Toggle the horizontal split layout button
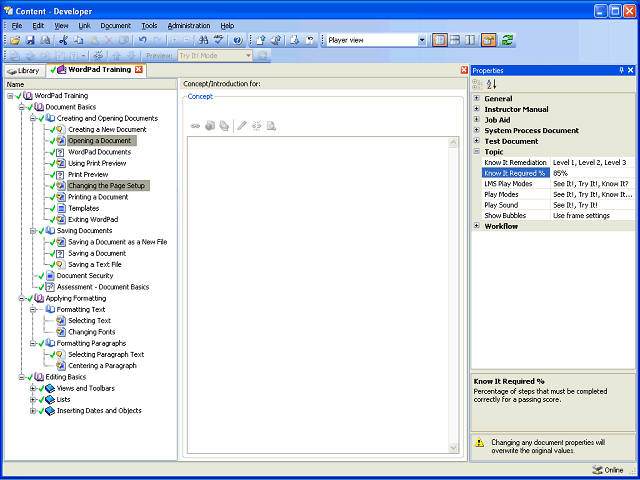Viewport: 640px width, 480px height. click(x=456, y=40)
